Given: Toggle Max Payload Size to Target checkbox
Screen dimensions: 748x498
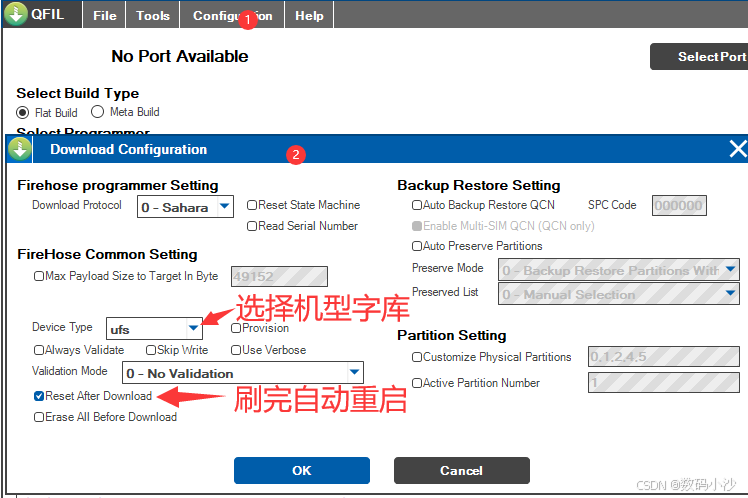Looking at the screenshot, I should 39,276.
